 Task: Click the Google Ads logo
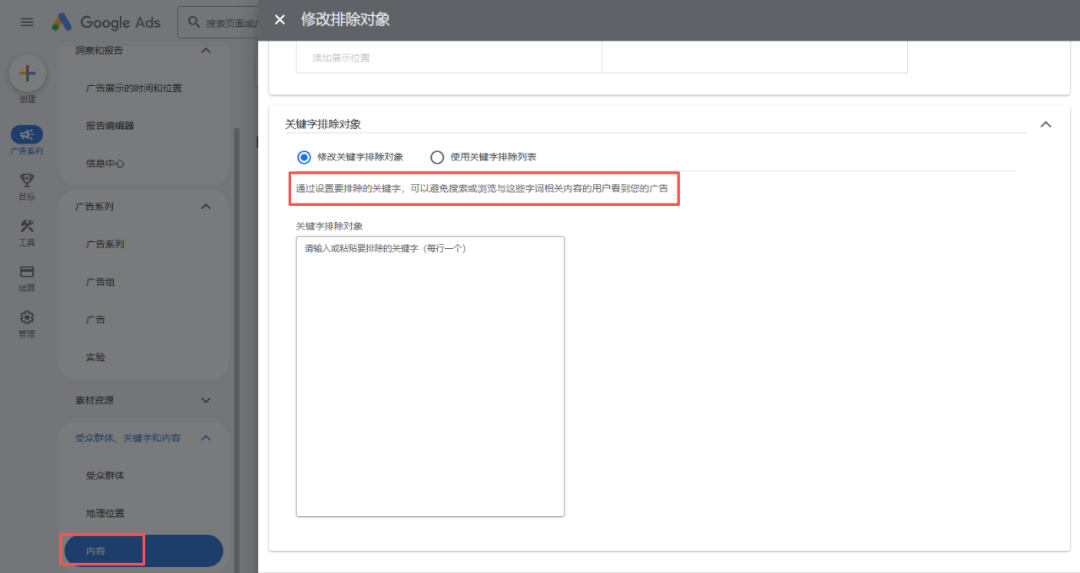[106, 22]
